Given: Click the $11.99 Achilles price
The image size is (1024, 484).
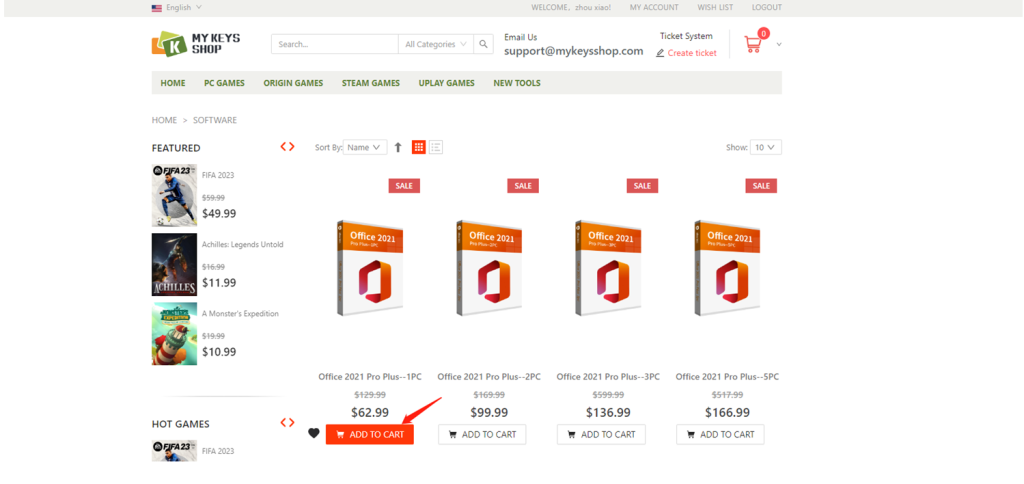Looking at the screenshot, I should (219, 283).
